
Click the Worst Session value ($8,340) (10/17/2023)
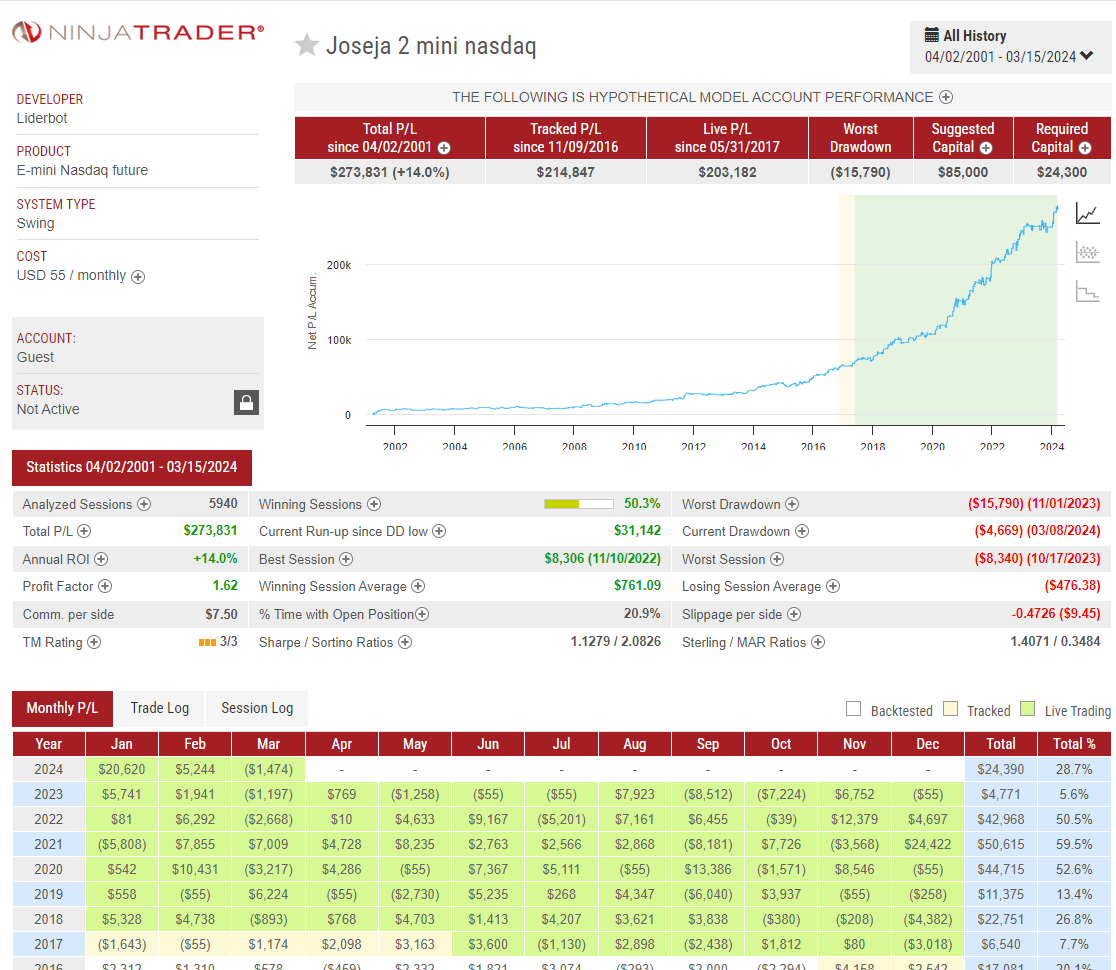pyautogui.click(x=1037, y=559)
